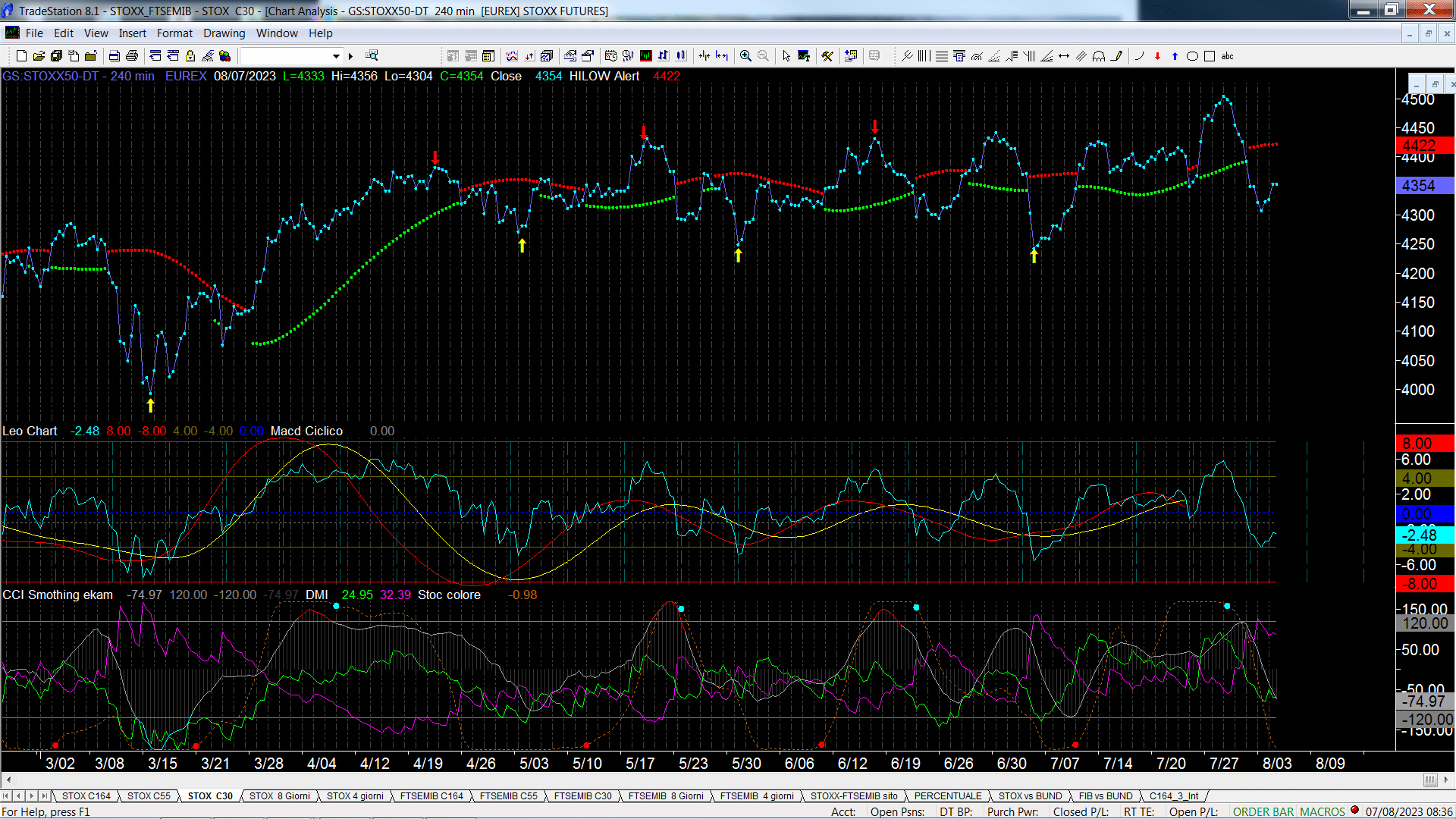1456x819 pixels.
Task: Switch to the C164_3_Int tab
Action: coord(1174,796)
